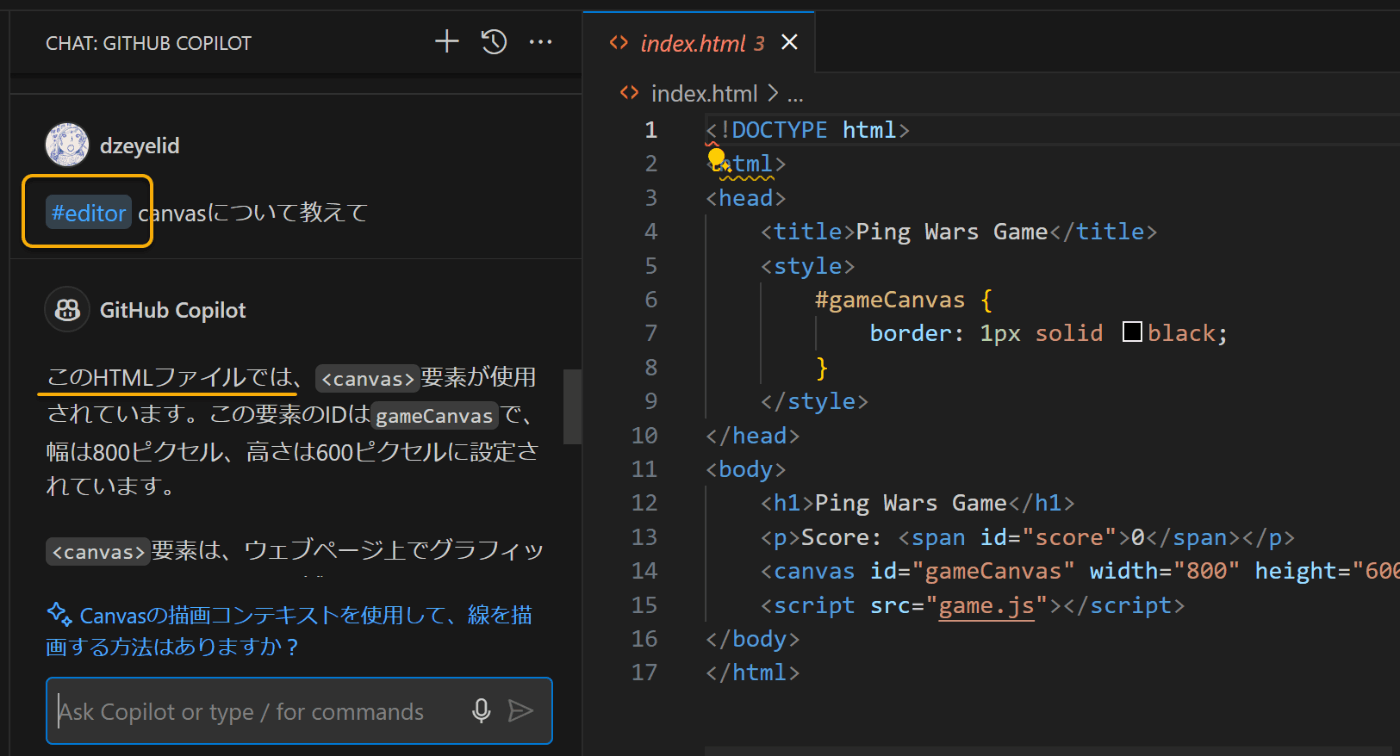
Task: Click the sparkle icon beside follow-up suggestion
Action: pyautogui.click(x=59, y=614)
